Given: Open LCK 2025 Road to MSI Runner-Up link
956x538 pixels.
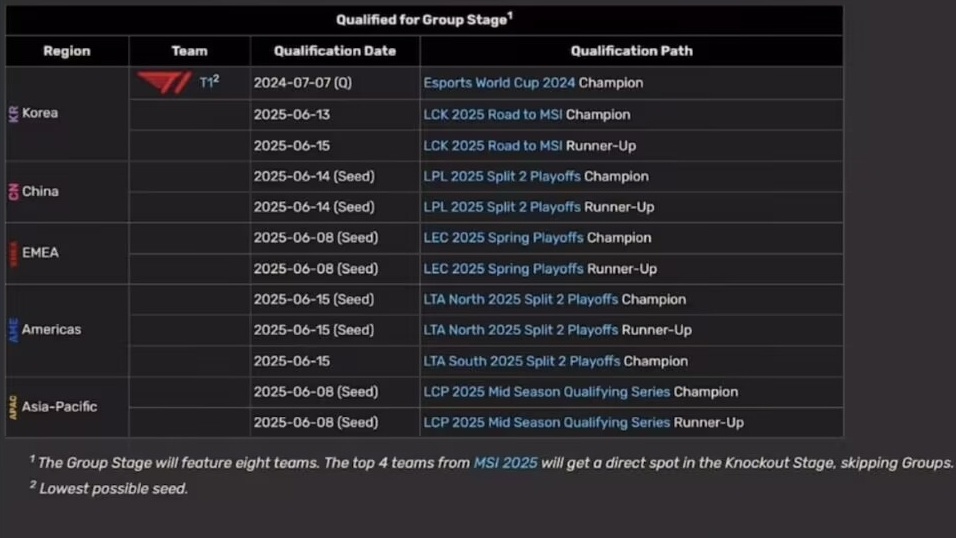Looking at the screenshot, I should click(x=493, y=146).
